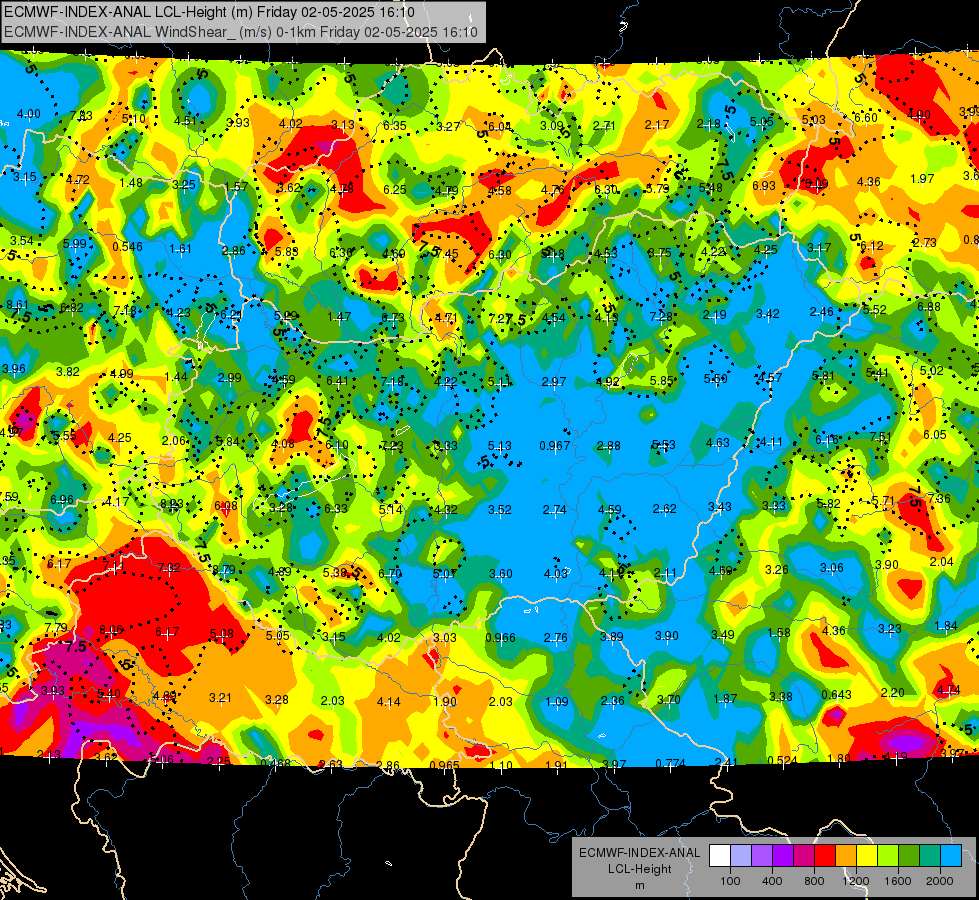Click the wind shear value '2.88'
The width and height of the screenshot is (979, 900).
[x=609, y=446]
